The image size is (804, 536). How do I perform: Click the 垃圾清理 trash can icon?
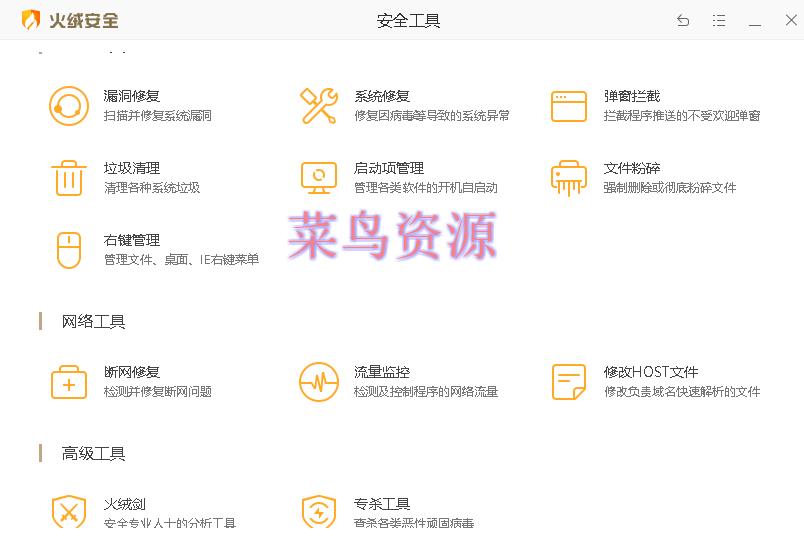tap(69, 178)
